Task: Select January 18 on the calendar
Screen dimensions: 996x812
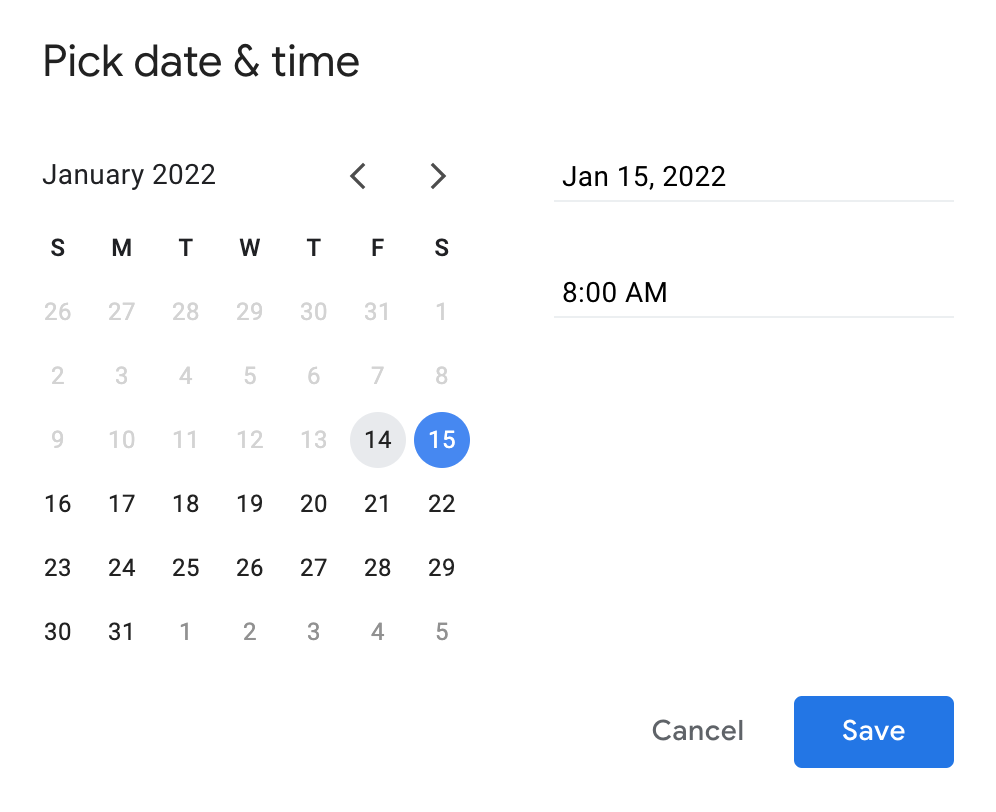Action: (186, 504)
